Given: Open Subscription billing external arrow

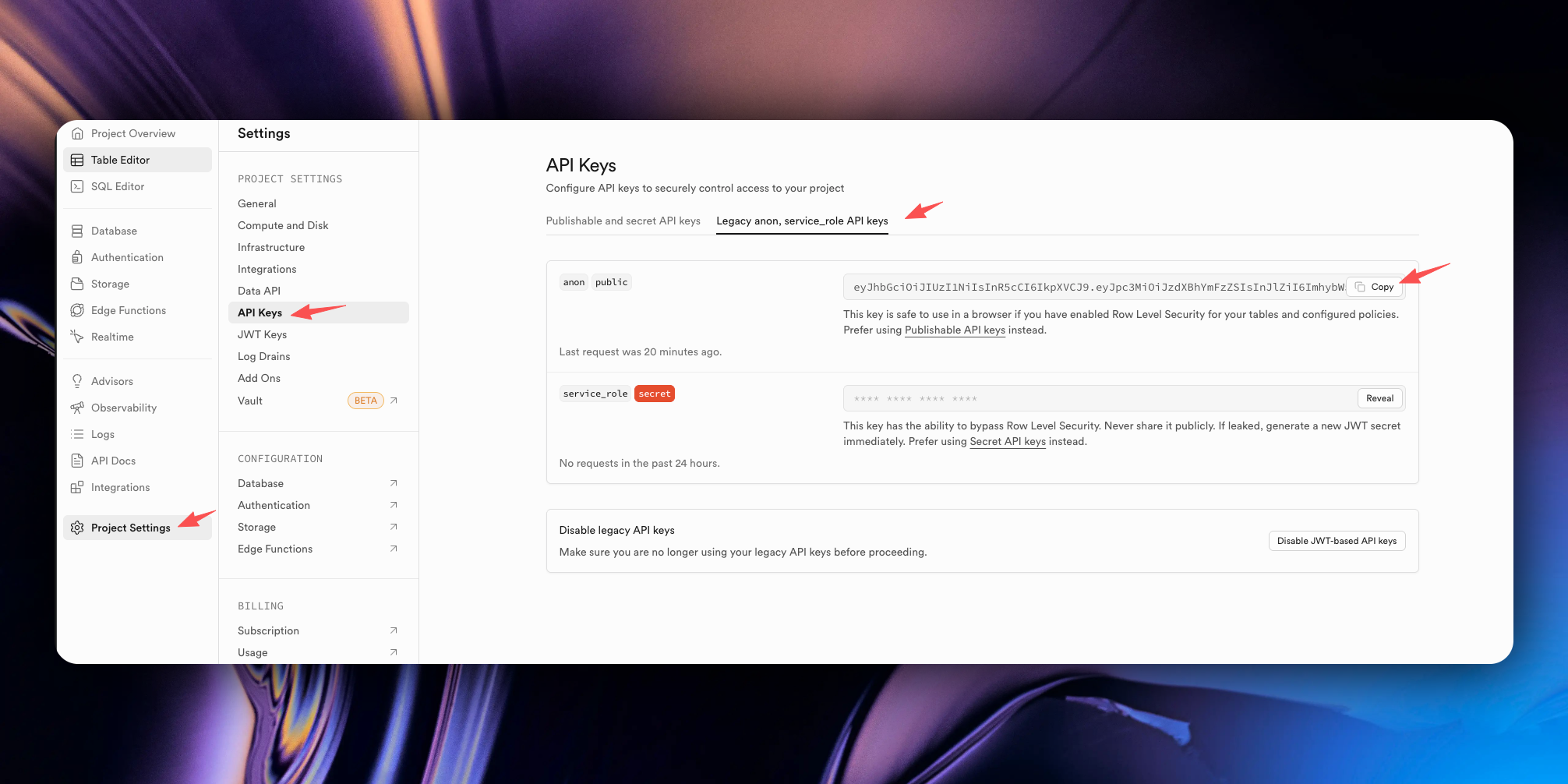Looking at the screenshot, I should [394, 630].
